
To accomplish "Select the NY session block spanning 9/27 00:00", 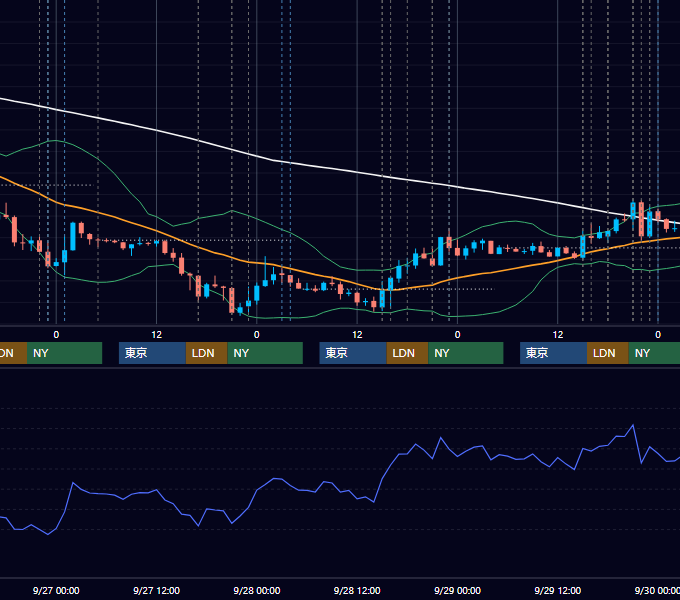I will pos(64,353).
